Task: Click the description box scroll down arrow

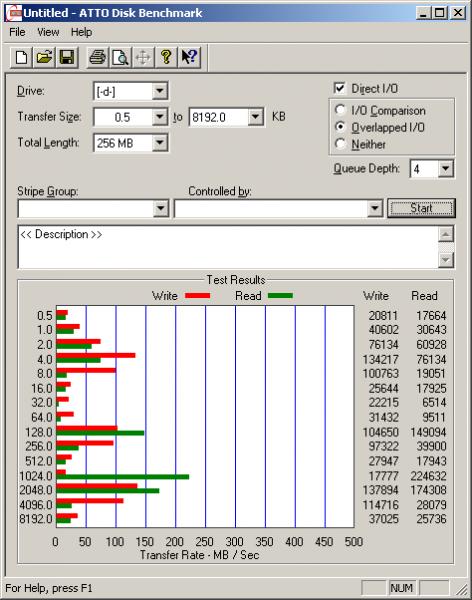Action: pos(446,260)
